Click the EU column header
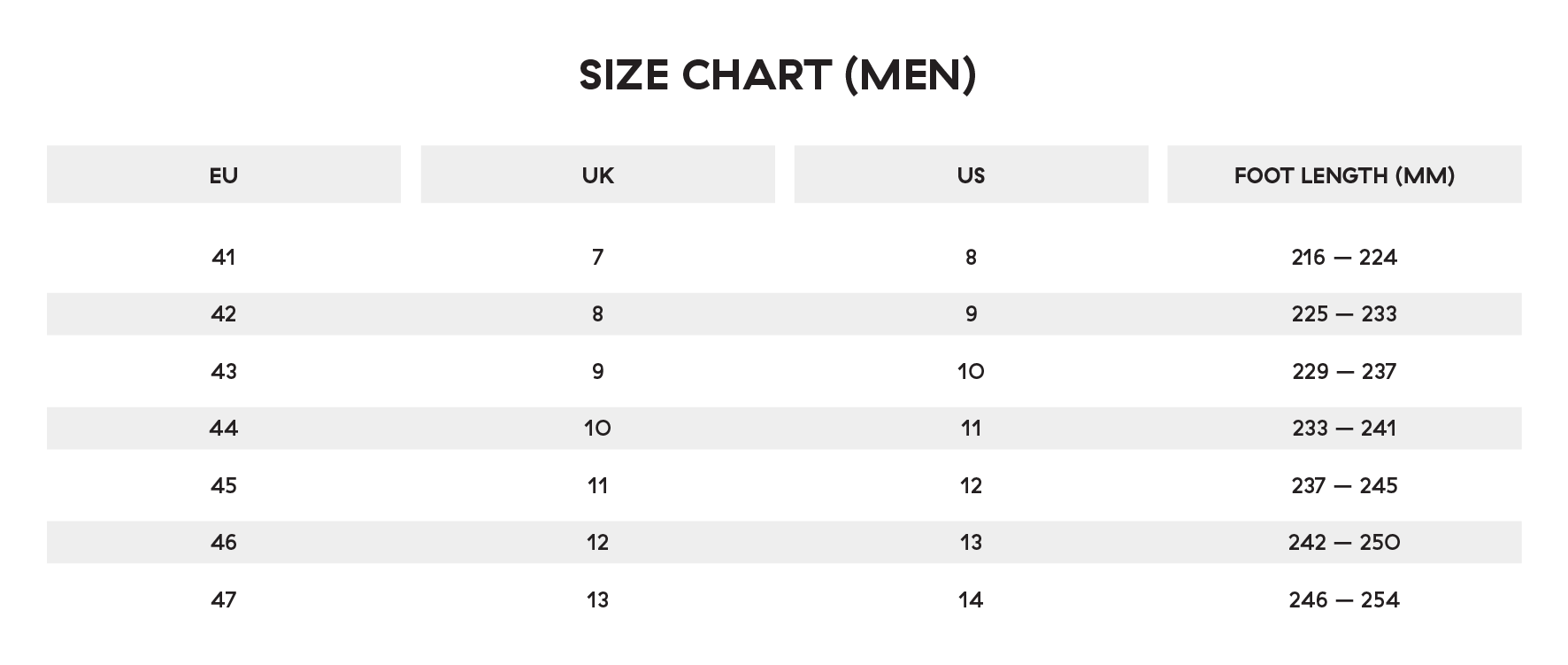Screen dimensions: 1568x665 (x=224, y=174)
